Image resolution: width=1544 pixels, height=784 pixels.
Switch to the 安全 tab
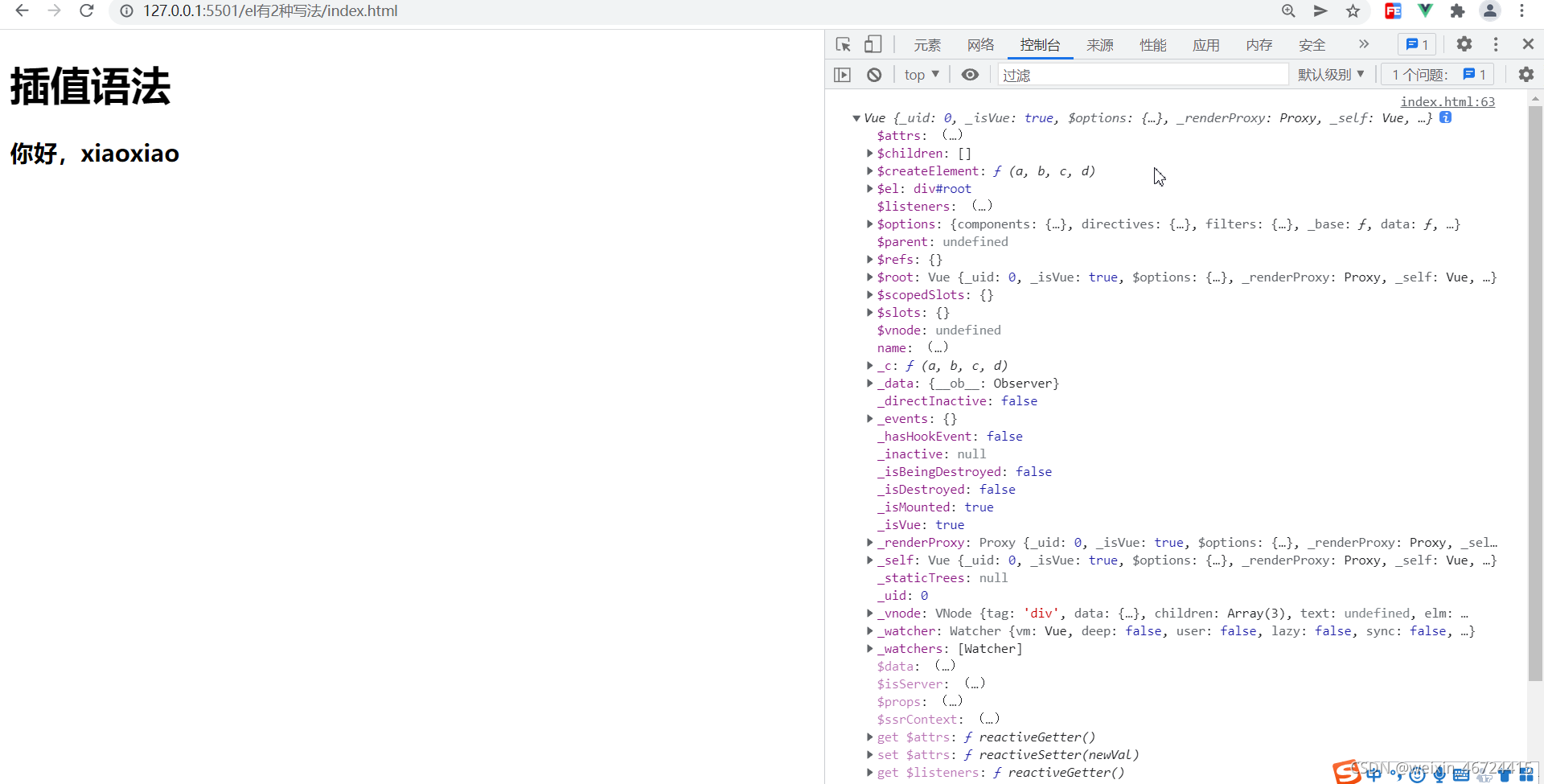[1312, 45]
